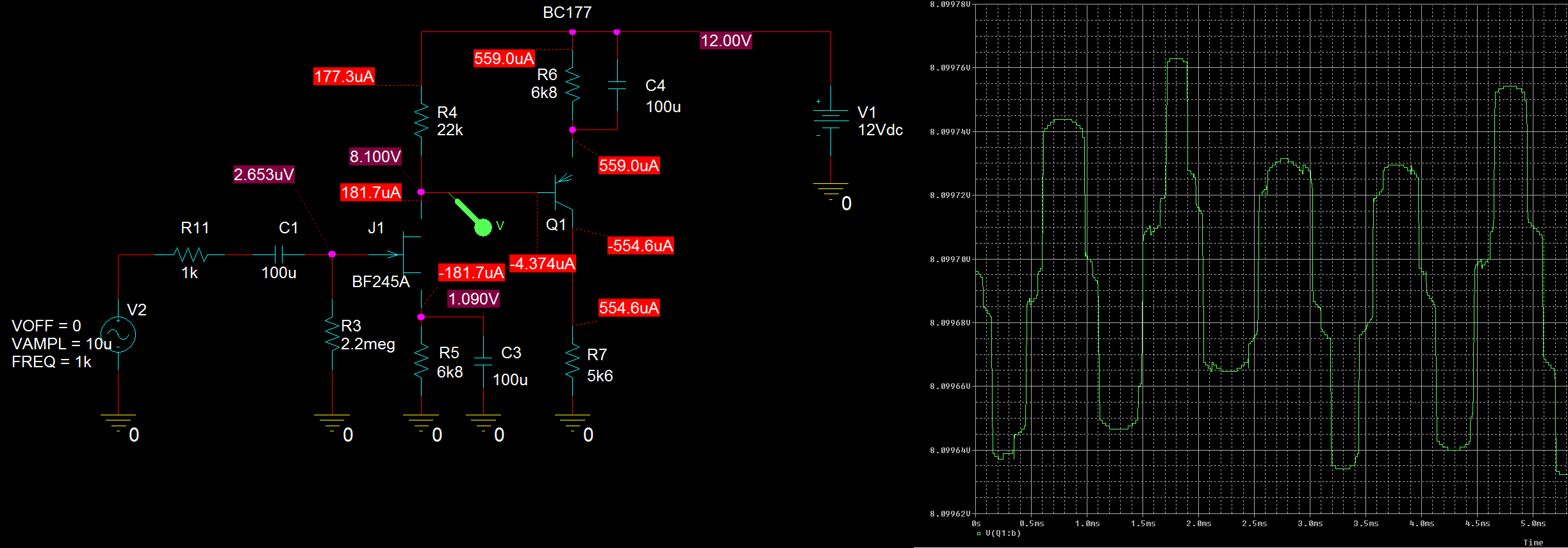Select the R7 resistor symbol

[x=572, y=362]
